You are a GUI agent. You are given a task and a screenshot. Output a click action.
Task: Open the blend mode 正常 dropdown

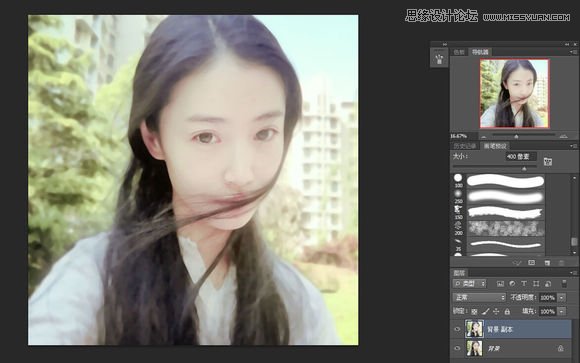[479, 298]
